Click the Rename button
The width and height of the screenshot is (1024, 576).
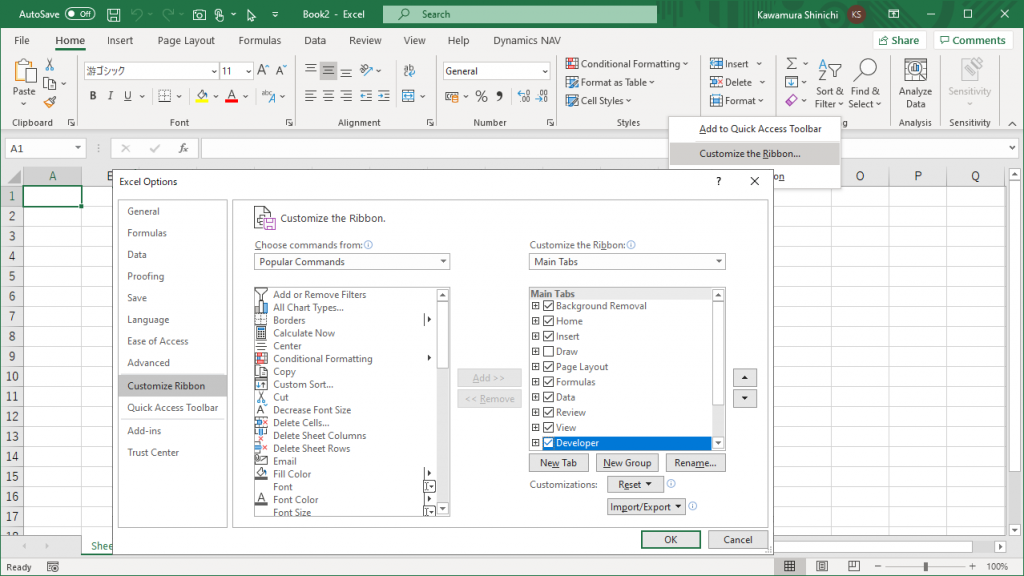point(696,462)
